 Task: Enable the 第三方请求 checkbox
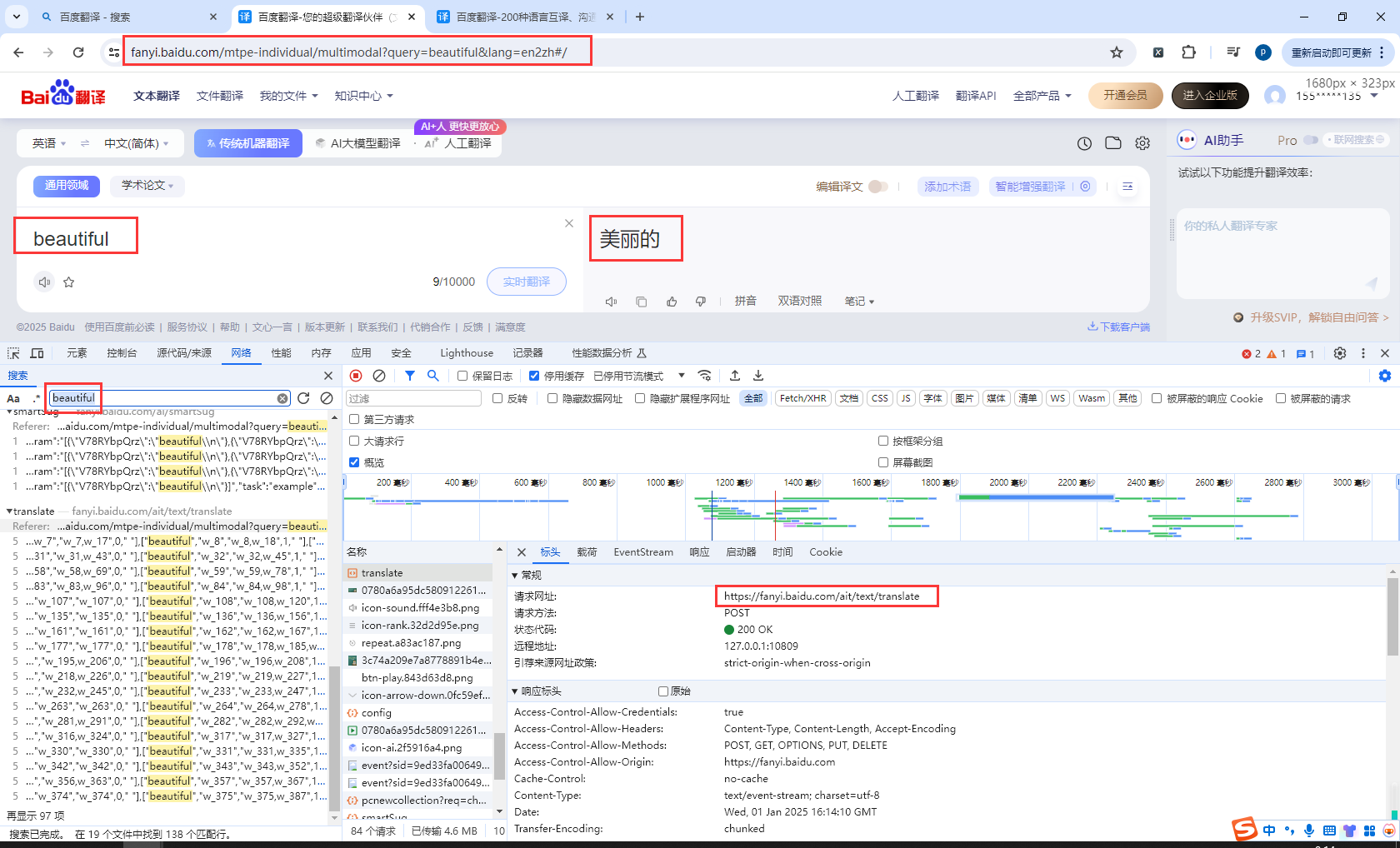click(x=354, y=419)
